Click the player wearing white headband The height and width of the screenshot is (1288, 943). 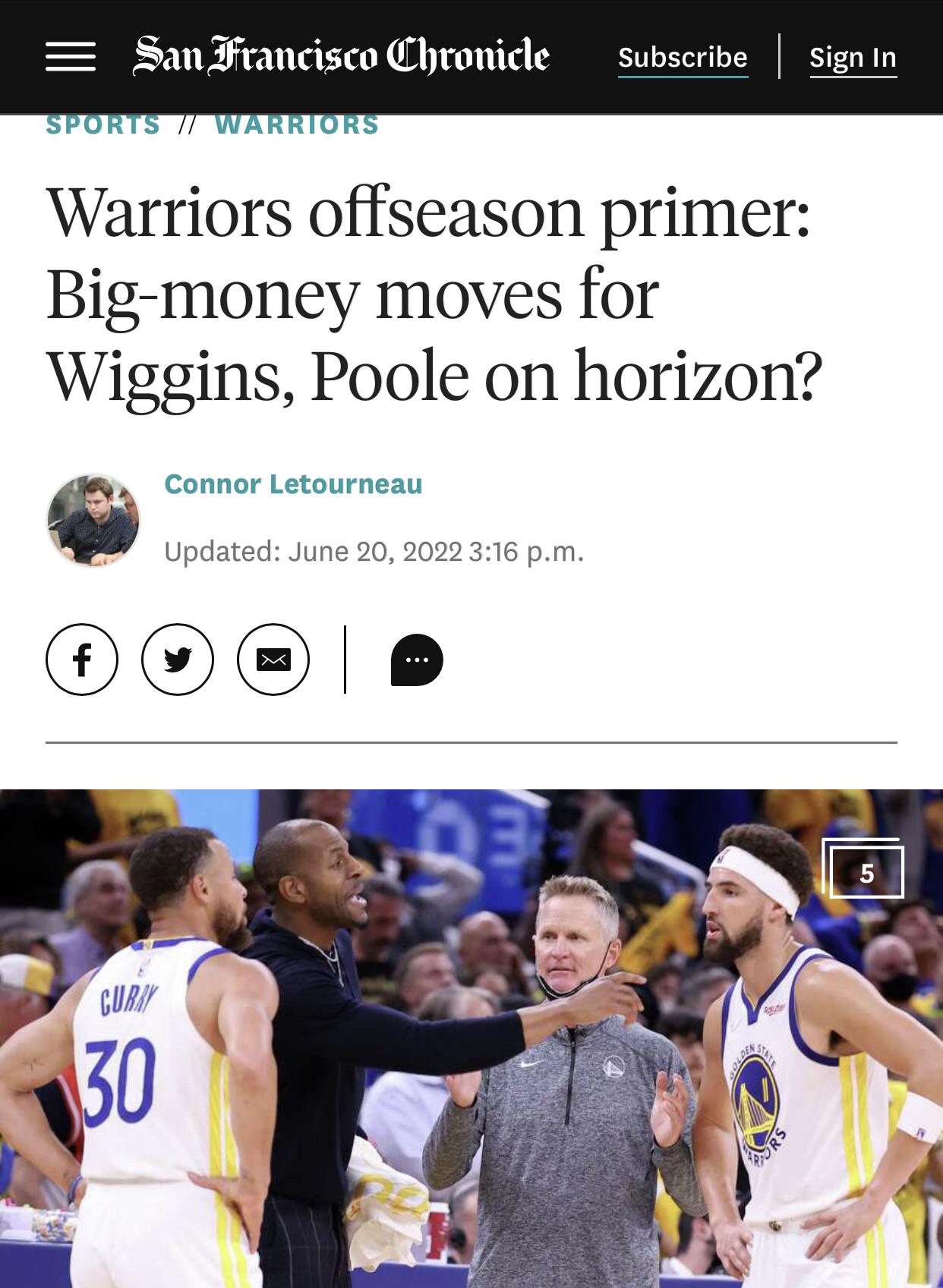[x=805, y=1063]
